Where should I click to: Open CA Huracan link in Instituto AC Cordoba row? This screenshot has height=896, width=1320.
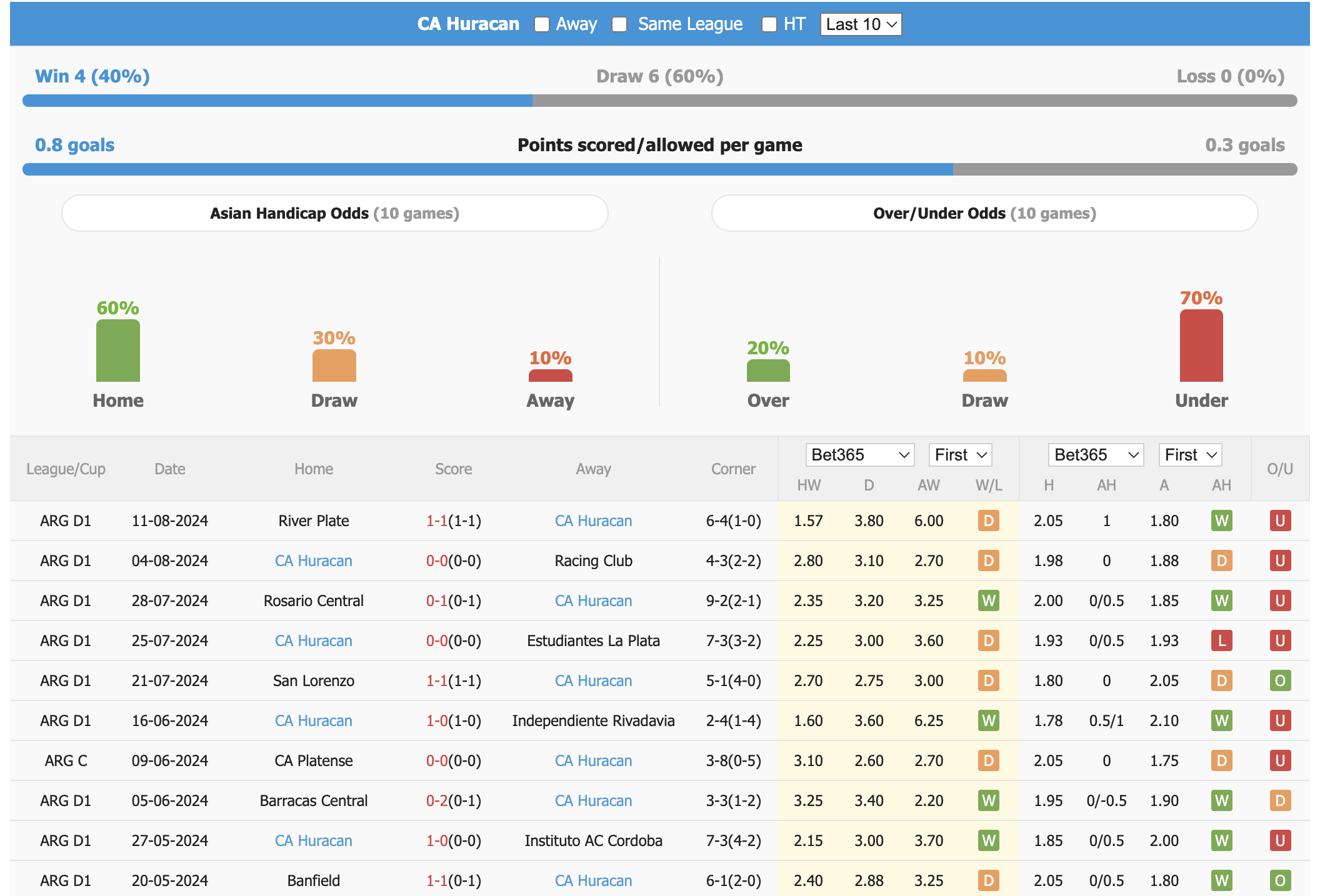click(x=314, y=840)
